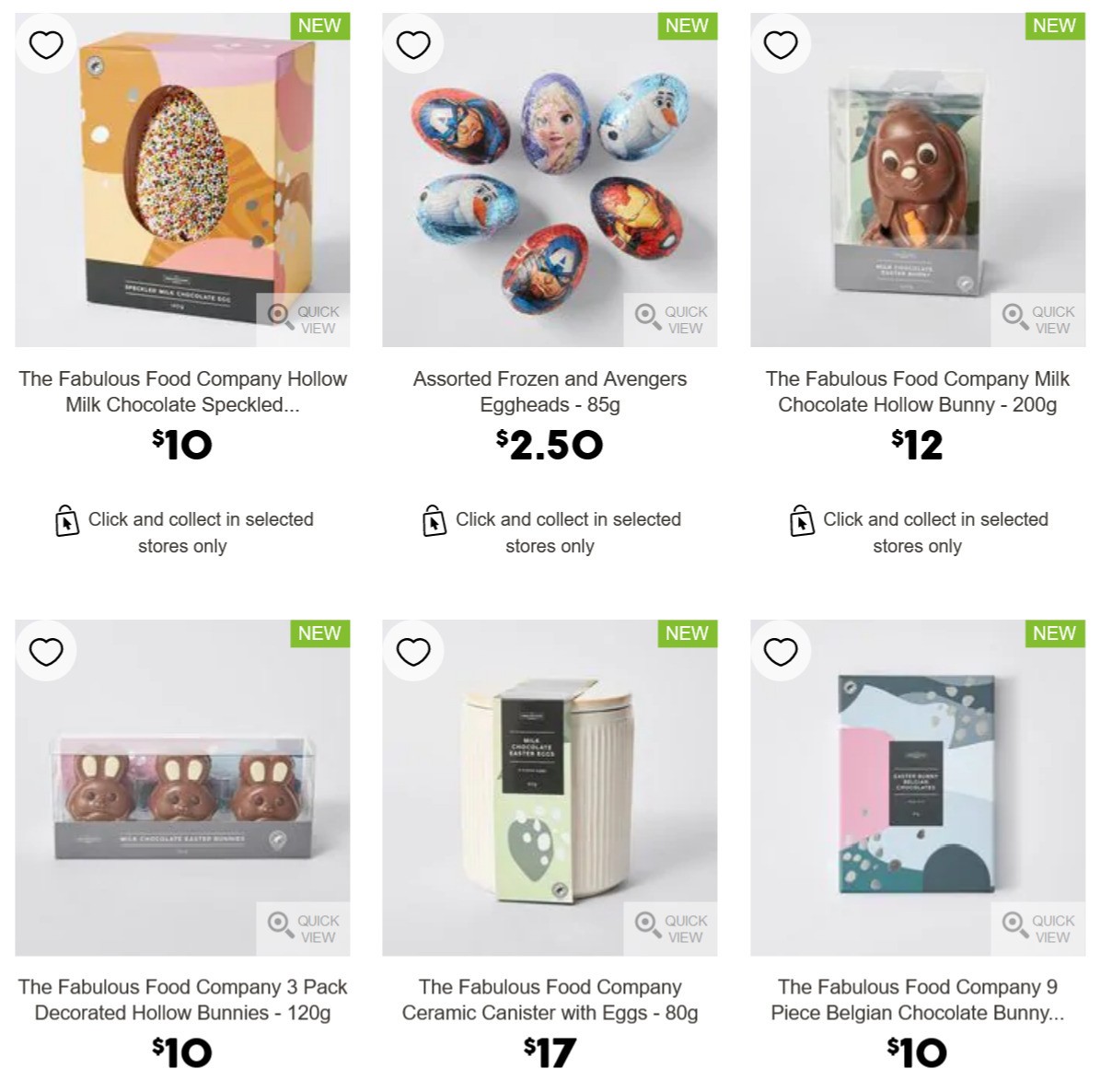Click the heart icon on the Milk Chocolate Hollow Bunny
Screen dimensions: 1100x1092
[781, 43]
